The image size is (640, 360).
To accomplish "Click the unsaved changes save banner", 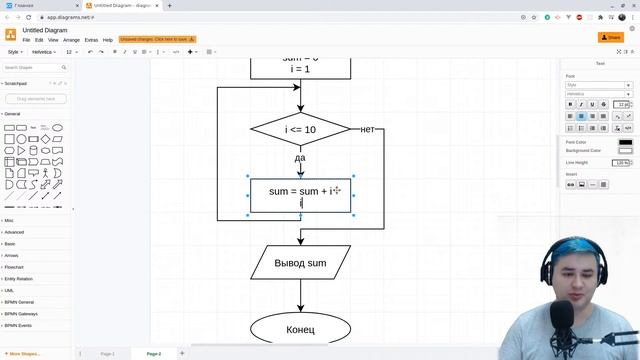I will pyautogui.click(x=158, y=39).
